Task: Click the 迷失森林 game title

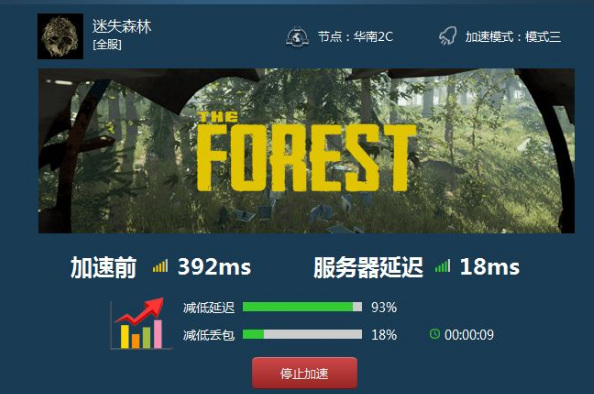Action: [122, 26]
